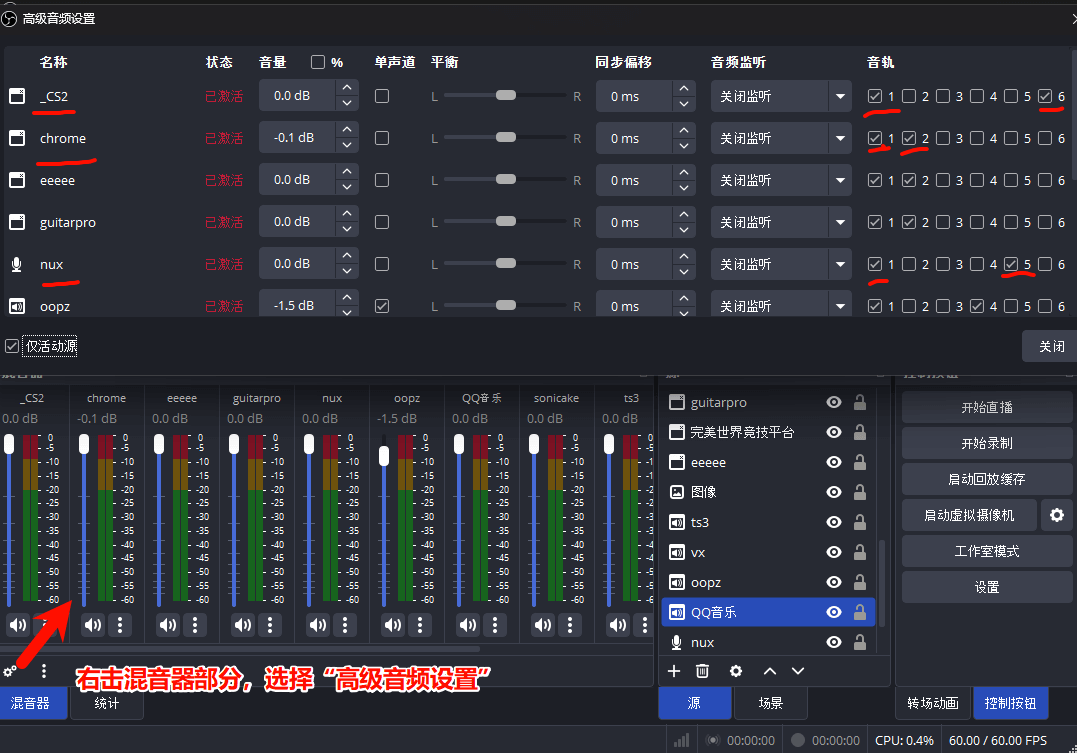Uncheck track 6 for _CS2
Image resolution: width=1077 pixels, height=753 pixels.
[1045, 96]
